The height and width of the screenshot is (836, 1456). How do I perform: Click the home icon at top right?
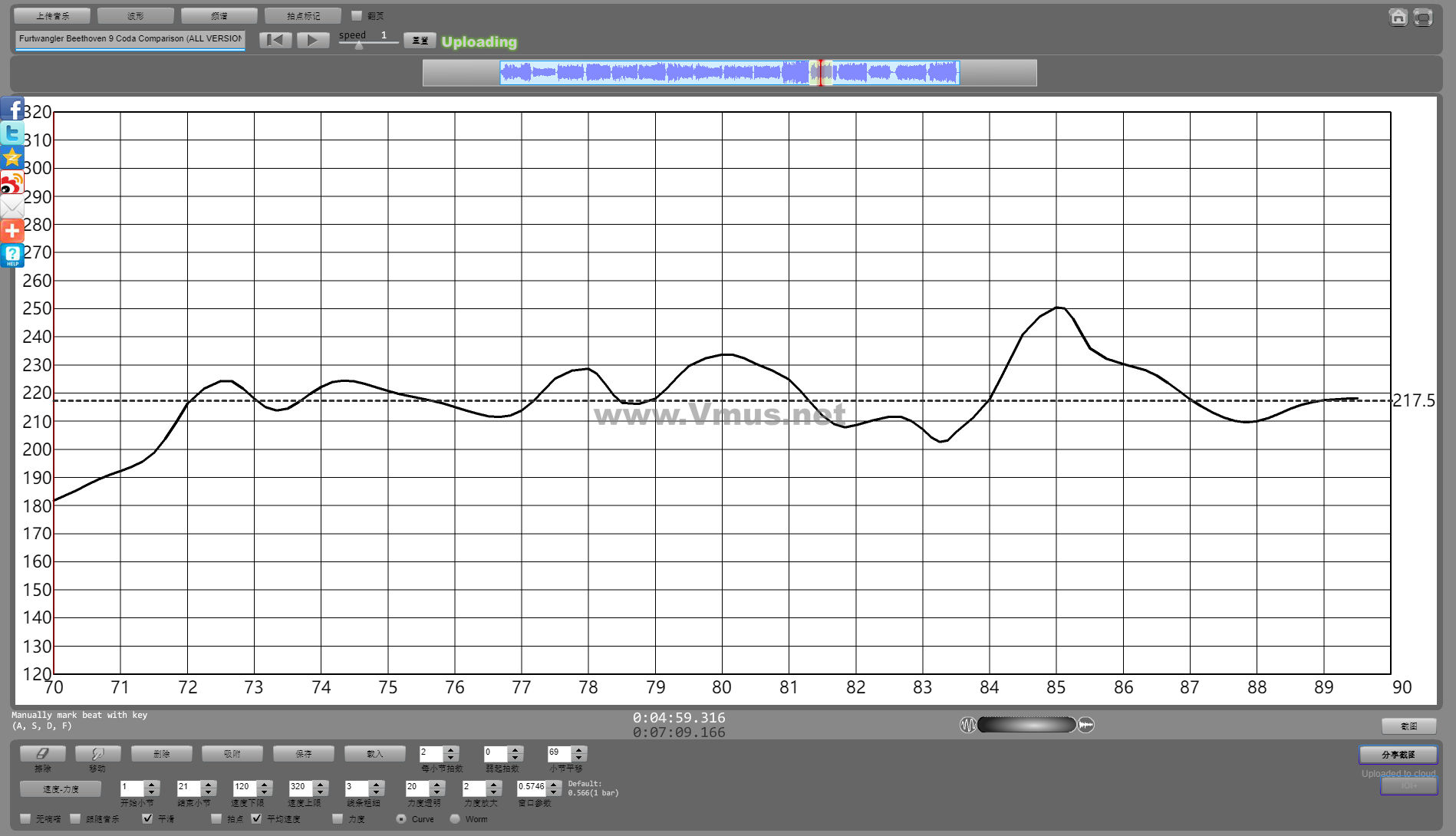pyautogui.click(x=1398, y=17)
